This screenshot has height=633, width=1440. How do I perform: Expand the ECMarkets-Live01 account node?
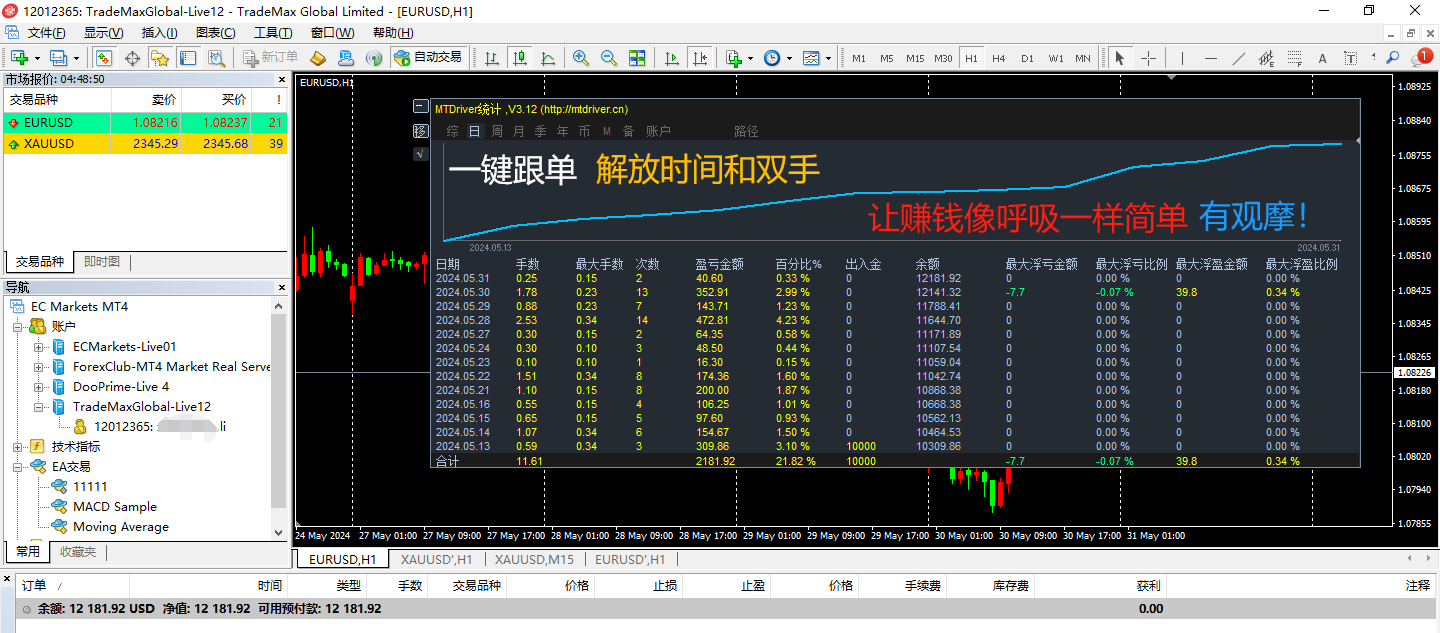(39, 347)
